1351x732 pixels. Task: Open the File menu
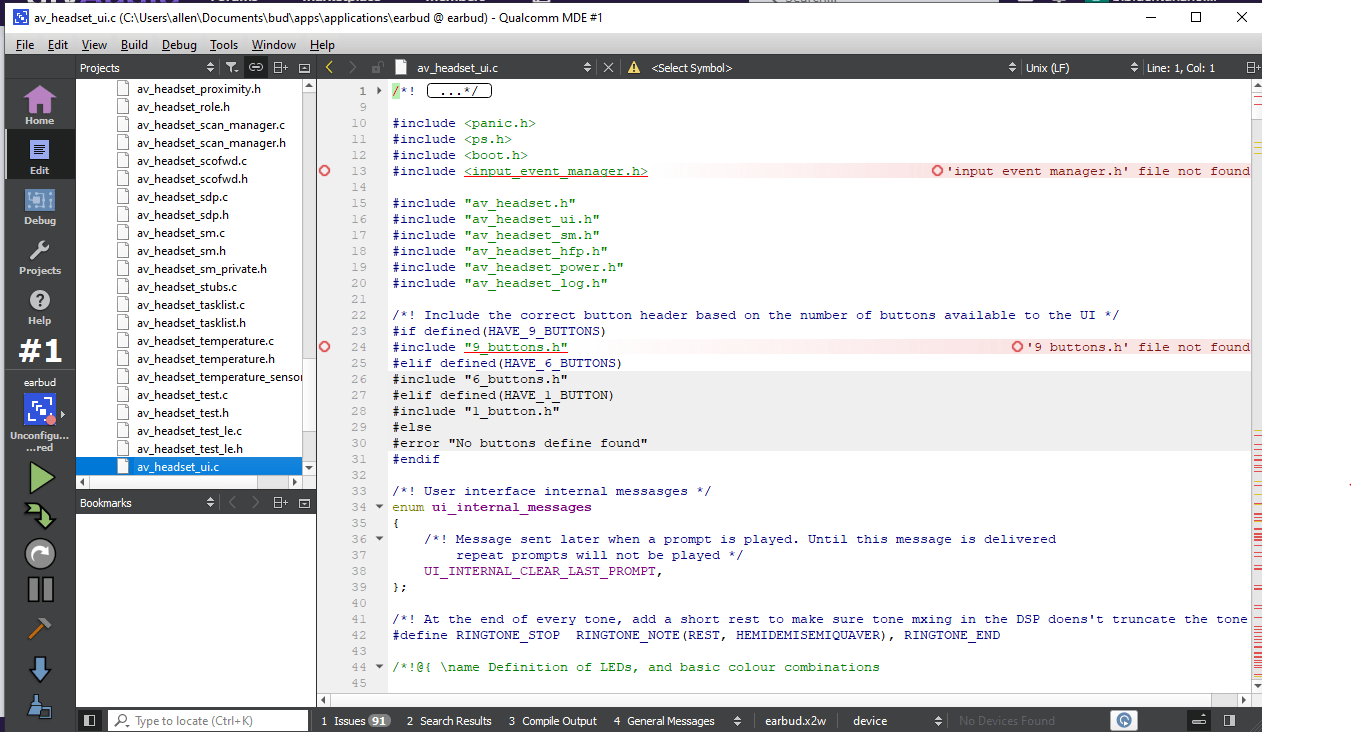coord(25,45)
